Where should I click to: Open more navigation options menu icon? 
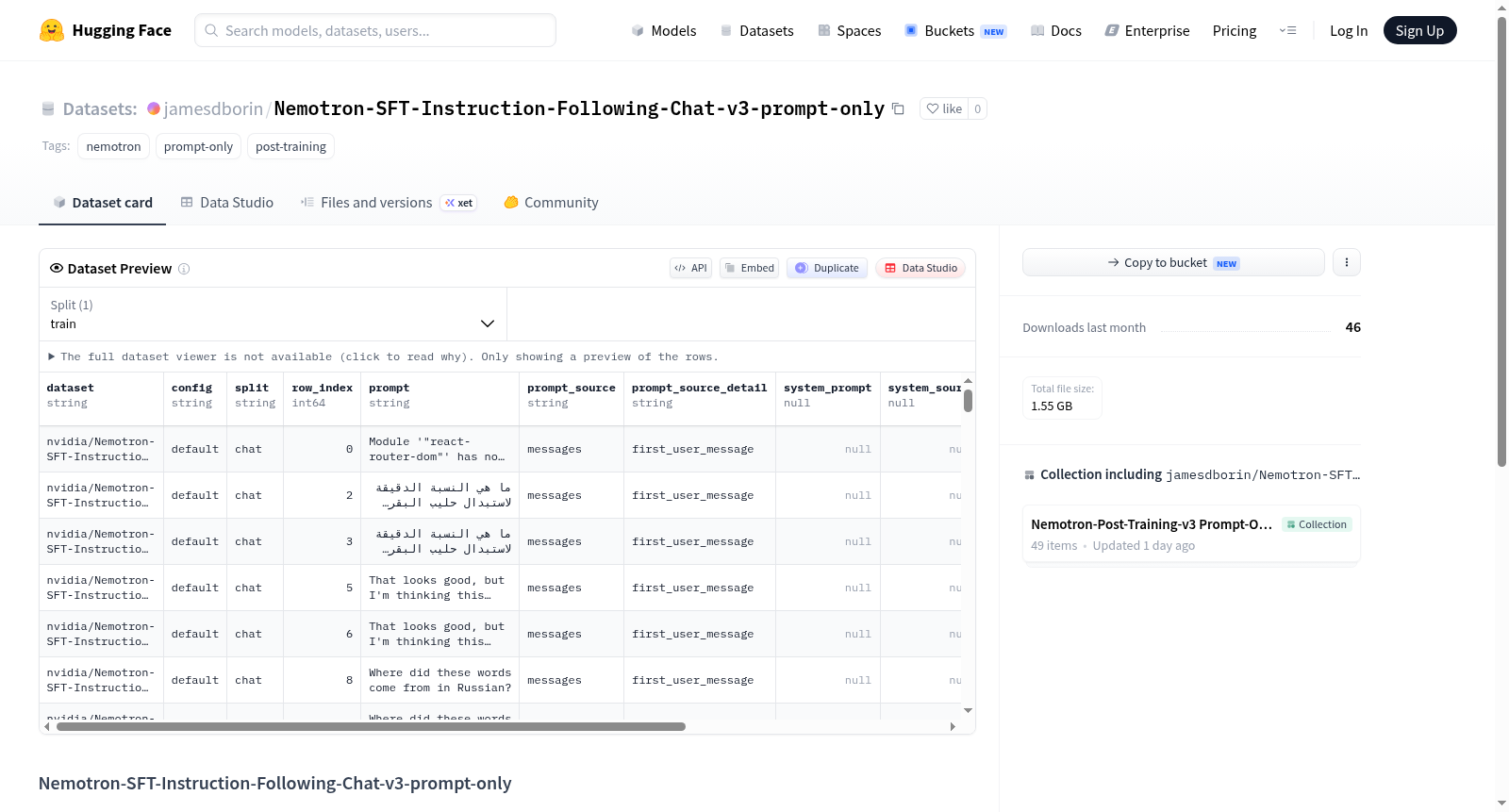coord(1287,30)
